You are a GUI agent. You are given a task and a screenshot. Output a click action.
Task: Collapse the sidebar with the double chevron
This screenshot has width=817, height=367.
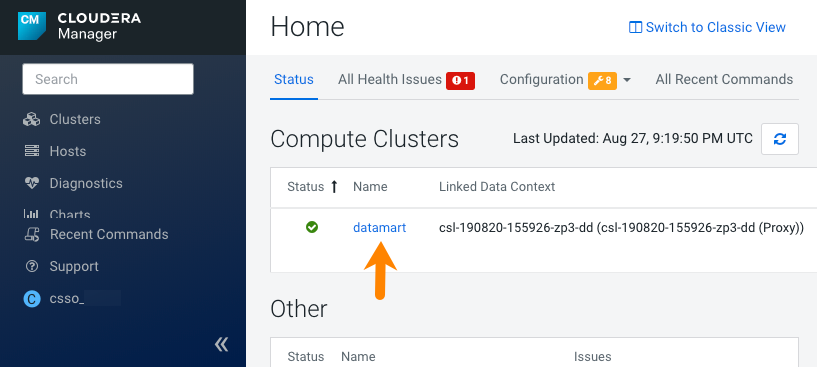221,344
